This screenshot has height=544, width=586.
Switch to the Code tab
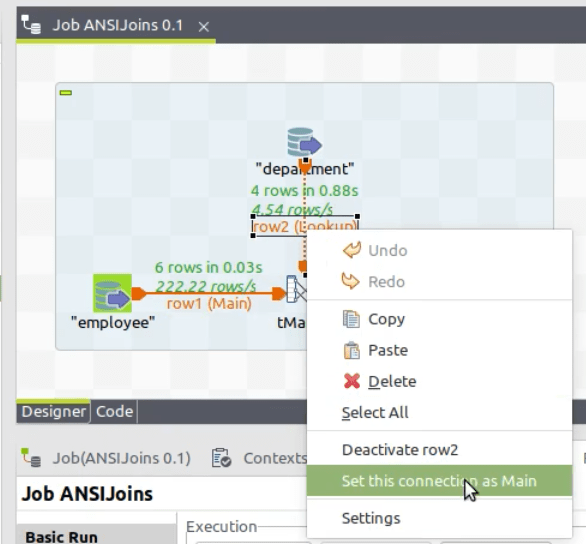click(x=114, y=411)
